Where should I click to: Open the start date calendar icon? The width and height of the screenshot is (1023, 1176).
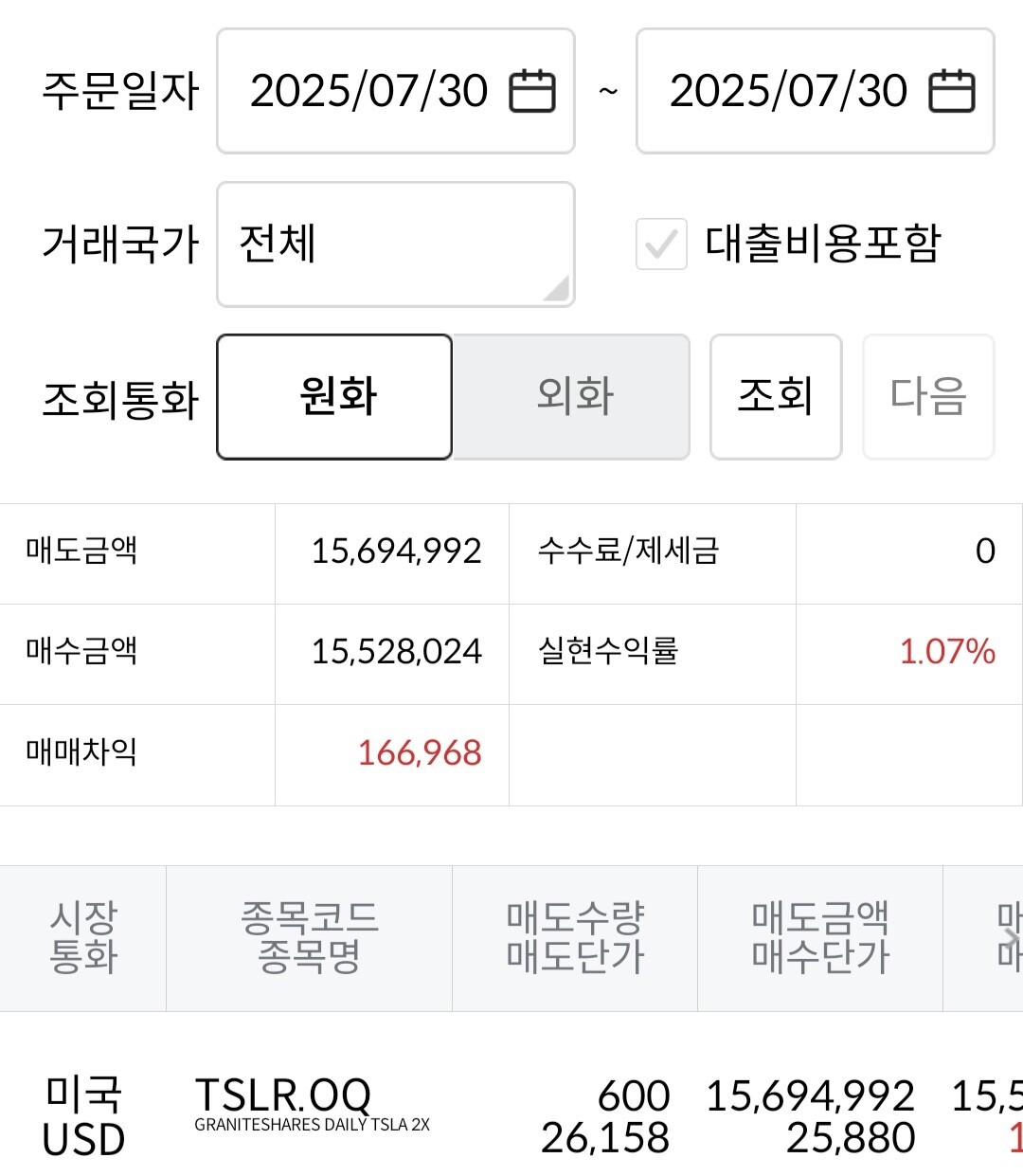pyautogui.click(x=532, y=92)
